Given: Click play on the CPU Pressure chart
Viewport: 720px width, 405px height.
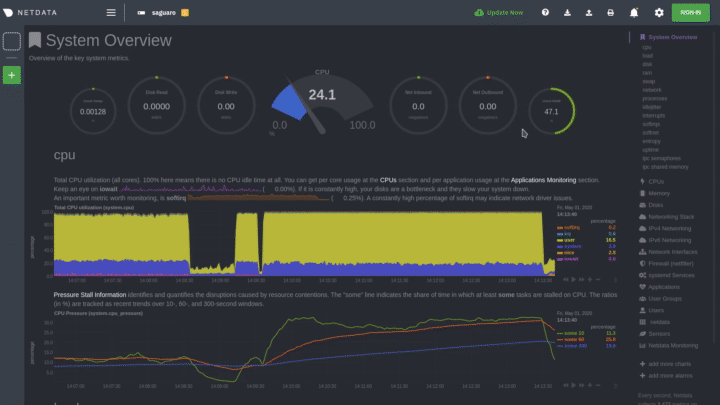Looking at the screenshot, I should [x=574, y=385].
